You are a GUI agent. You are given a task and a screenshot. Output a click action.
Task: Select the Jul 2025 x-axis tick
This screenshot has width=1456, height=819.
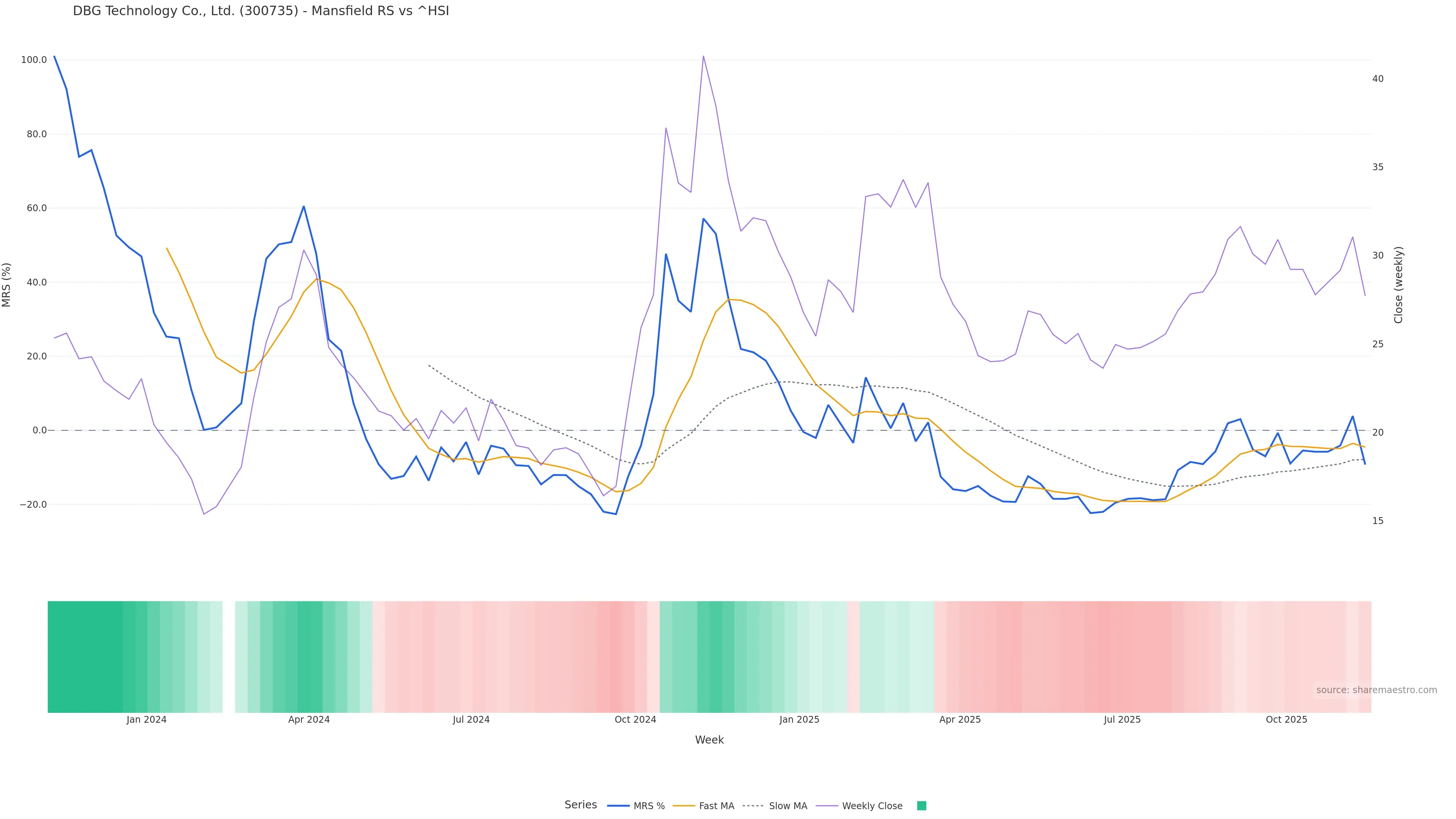click(x=1122, y=720)
